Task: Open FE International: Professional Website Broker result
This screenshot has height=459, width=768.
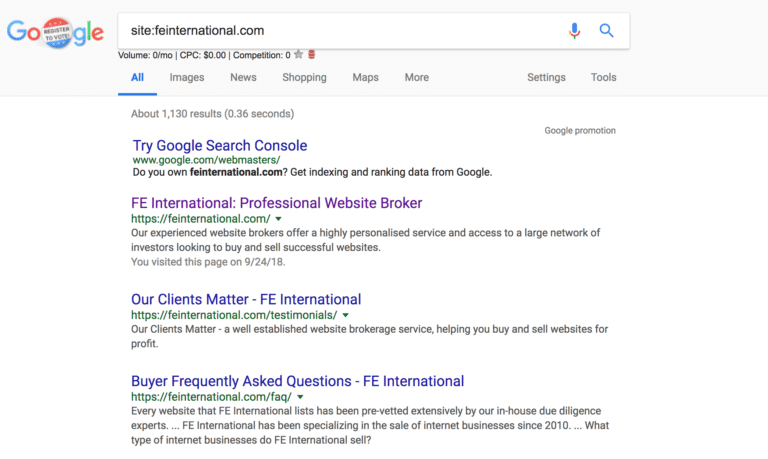Action: point(276,203)
